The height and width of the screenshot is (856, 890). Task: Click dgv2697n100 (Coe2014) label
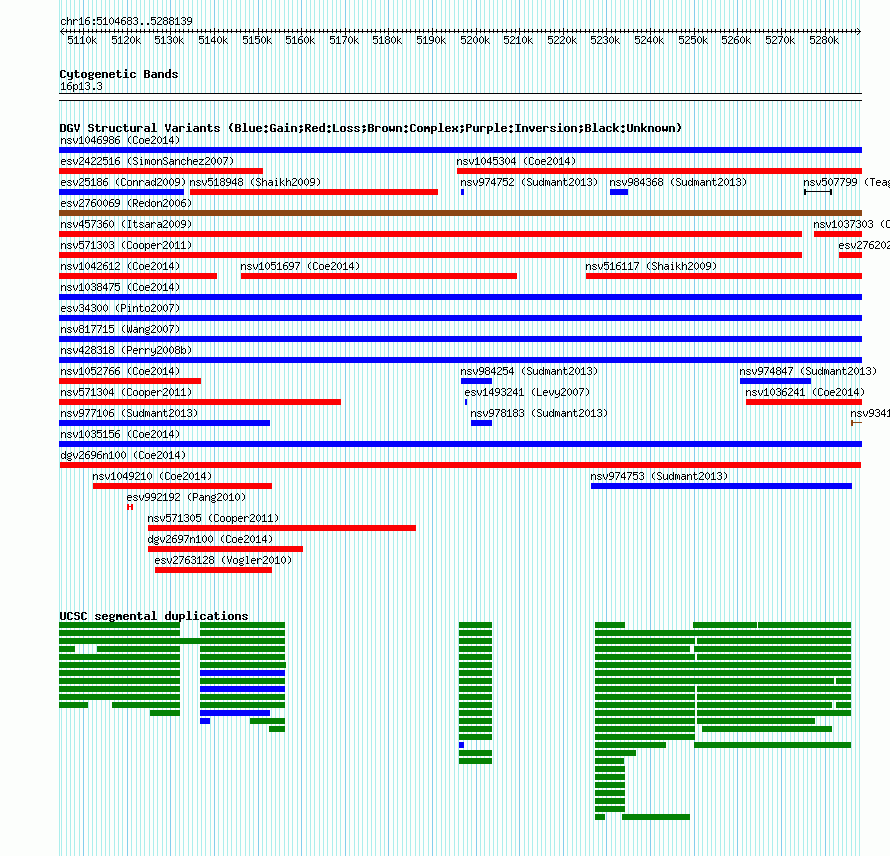(x=210, y=539)
